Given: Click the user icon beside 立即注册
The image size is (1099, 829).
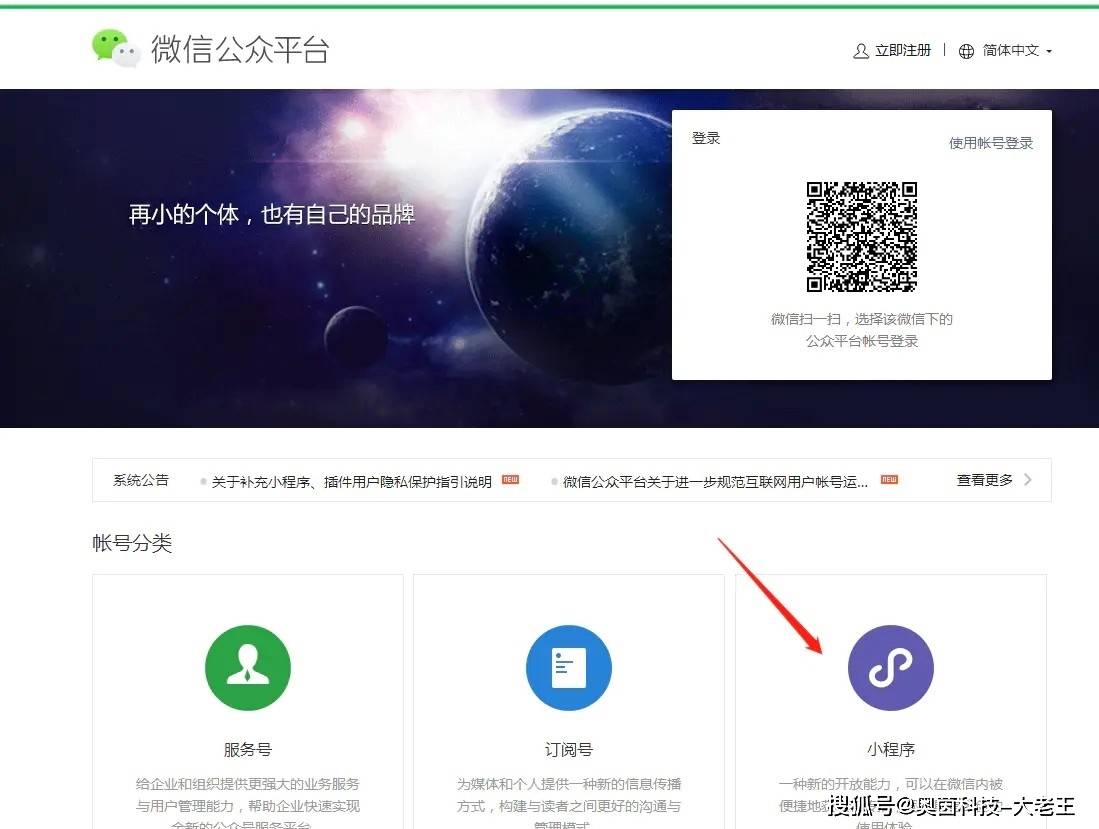Looking at the screenshot, I should (860, 51).
